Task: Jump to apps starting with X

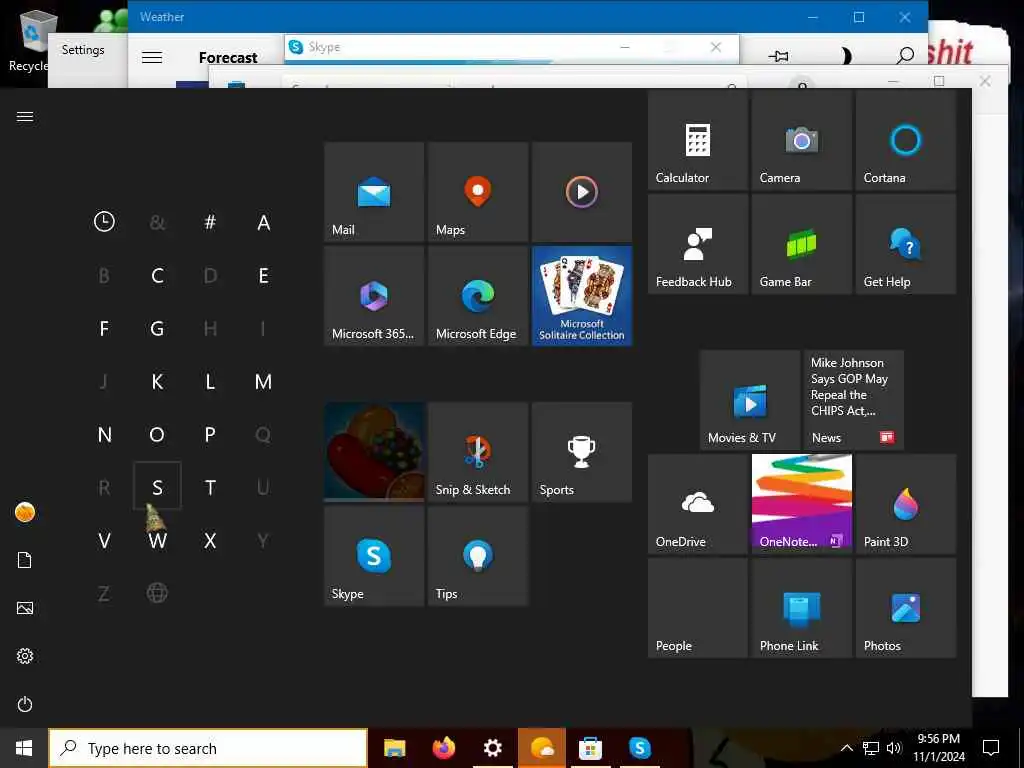Action: (210, 541)
